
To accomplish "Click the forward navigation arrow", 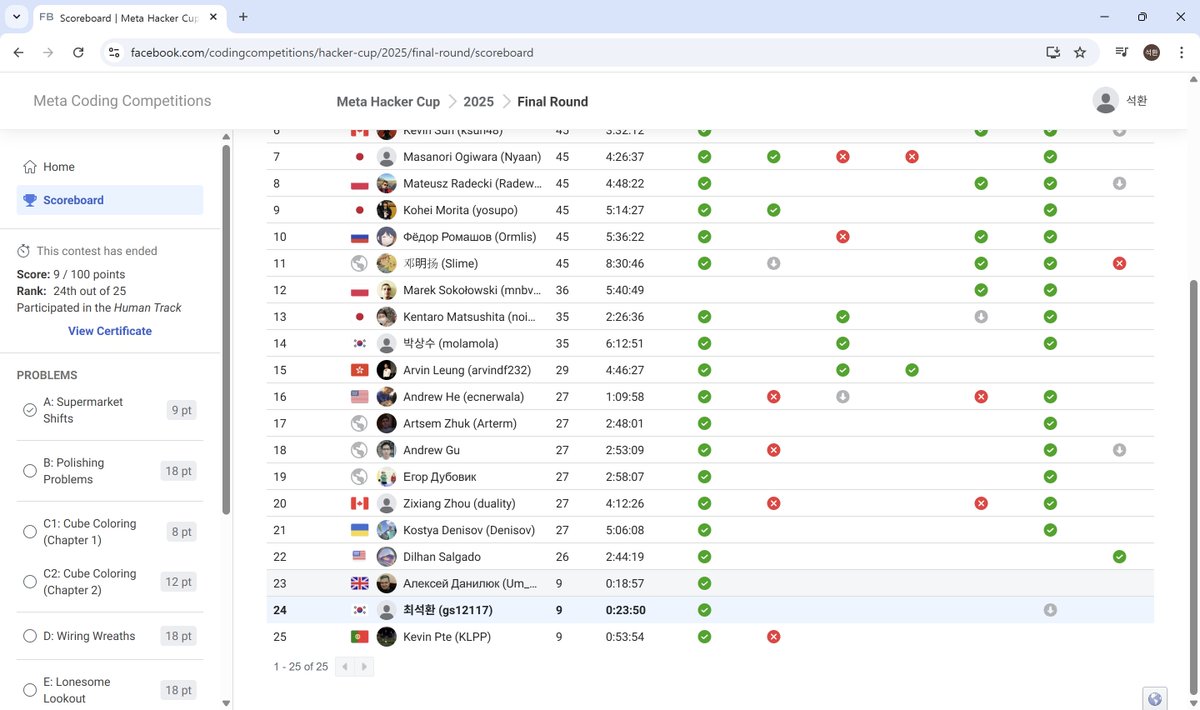I will point(48,52).
